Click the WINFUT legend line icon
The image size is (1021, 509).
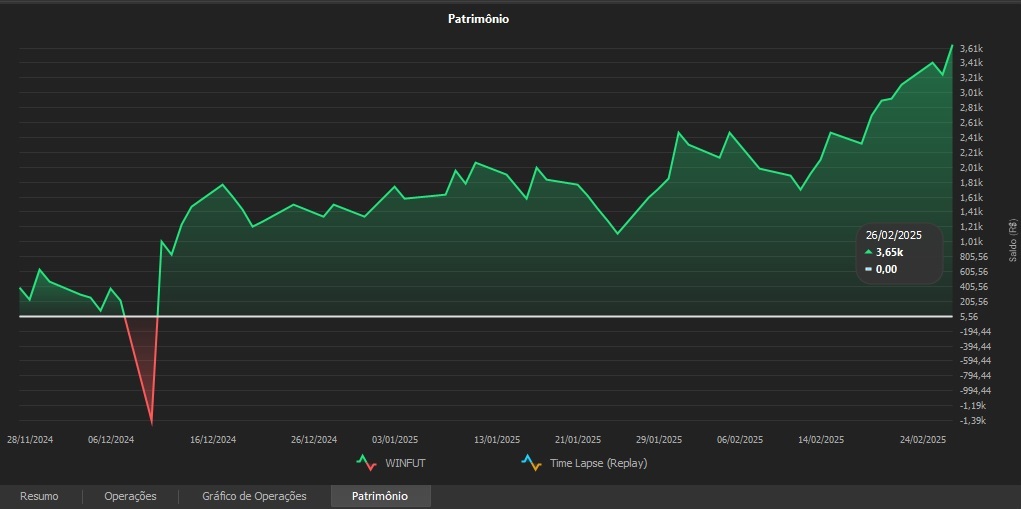[366, 463]
